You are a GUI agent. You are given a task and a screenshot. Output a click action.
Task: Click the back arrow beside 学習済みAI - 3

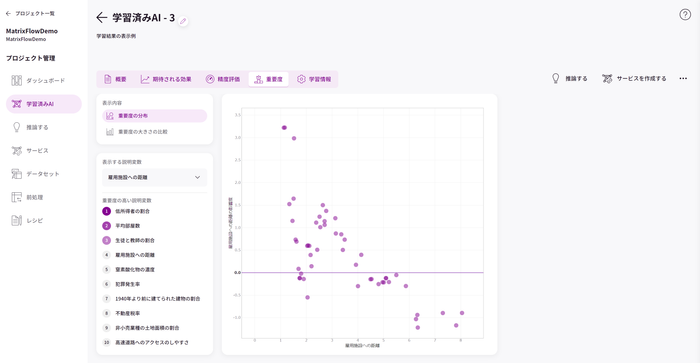tap(102, 17)
